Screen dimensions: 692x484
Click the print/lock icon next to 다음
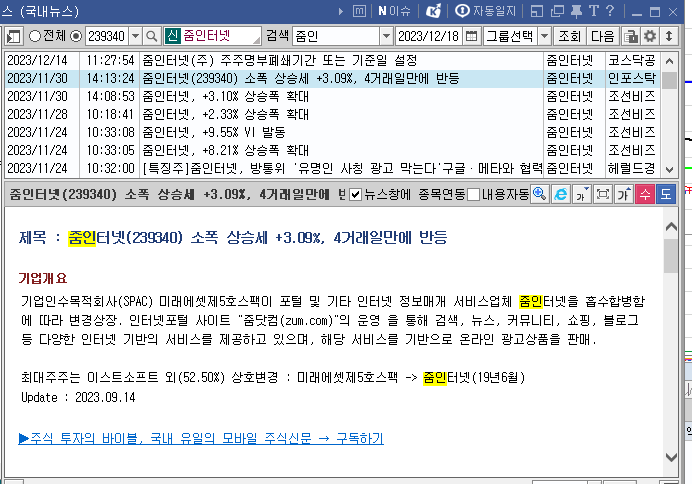[631, 36]
